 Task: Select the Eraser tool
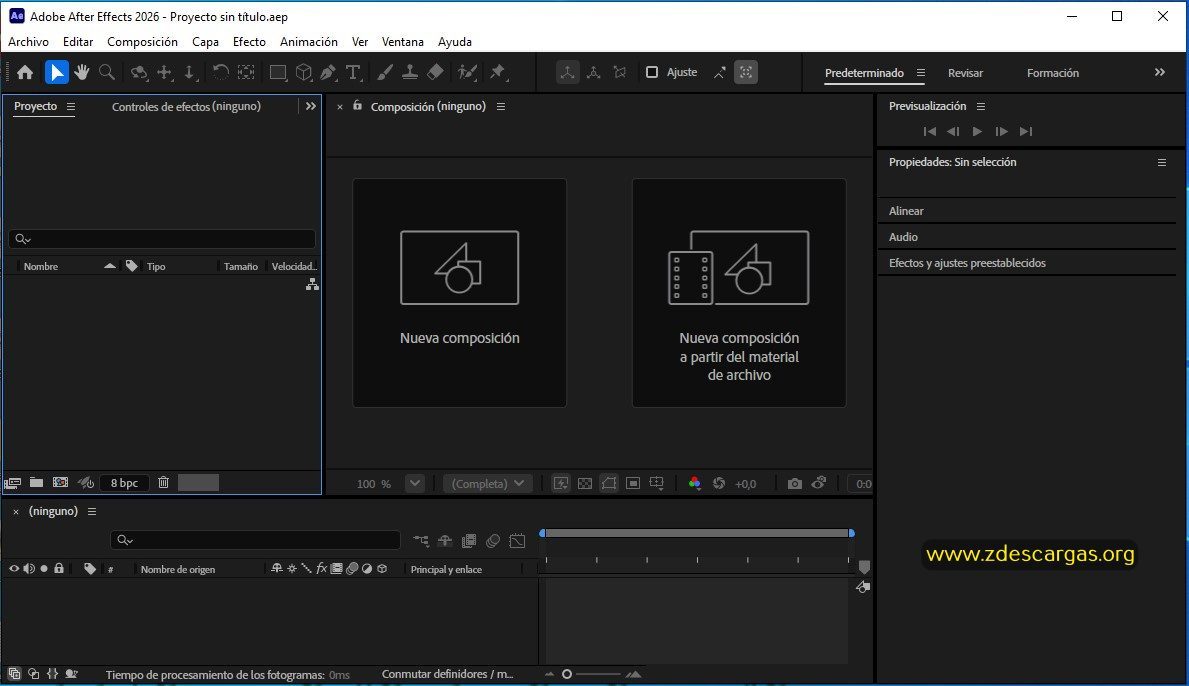435,72
